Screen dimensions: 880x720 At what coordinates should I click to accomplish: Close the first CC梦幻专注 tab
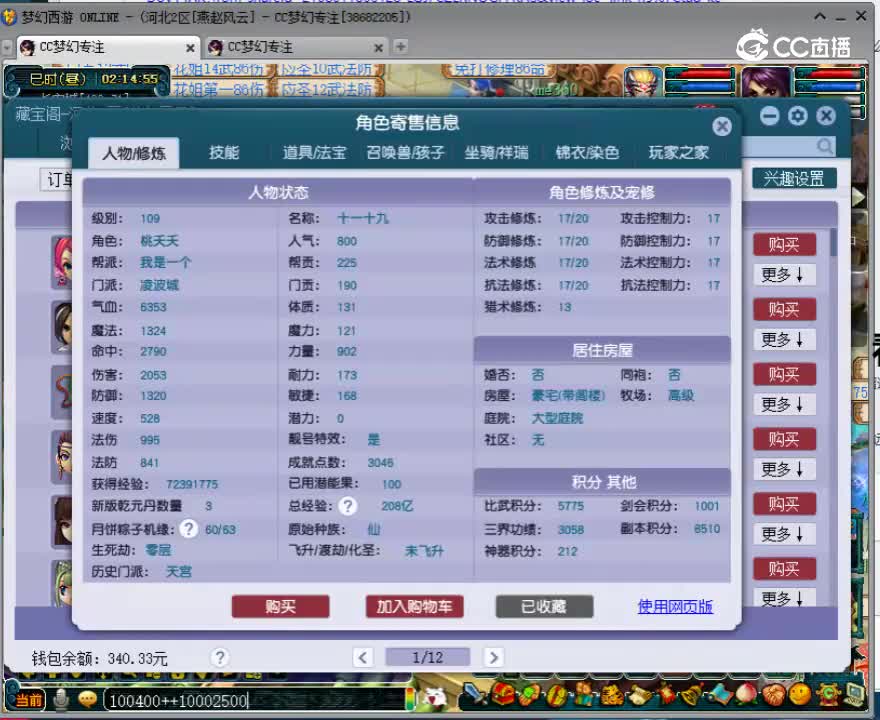coord(190,48)
